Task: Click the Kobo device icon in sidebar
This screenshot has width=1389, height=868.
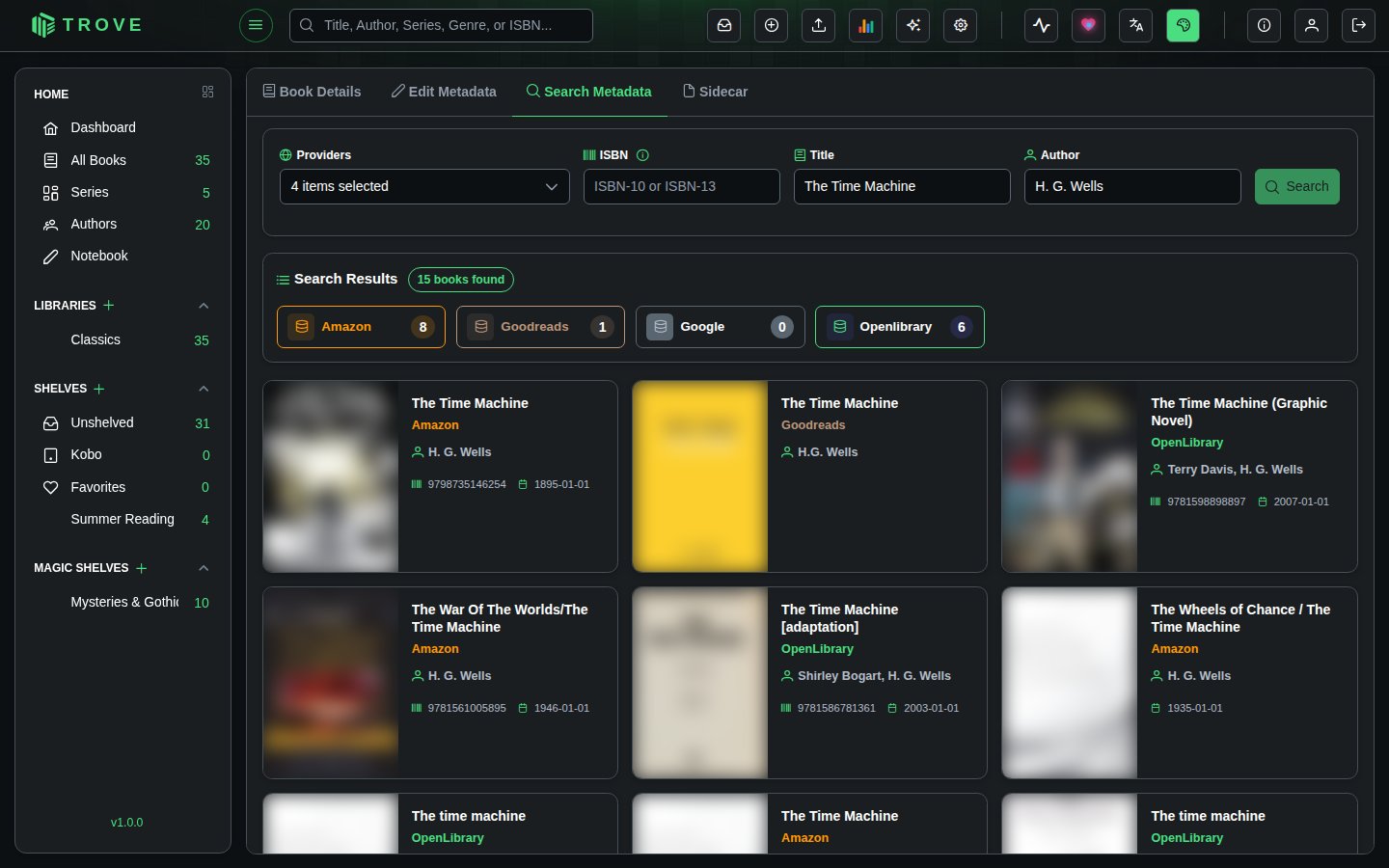Action: (51, 455)
